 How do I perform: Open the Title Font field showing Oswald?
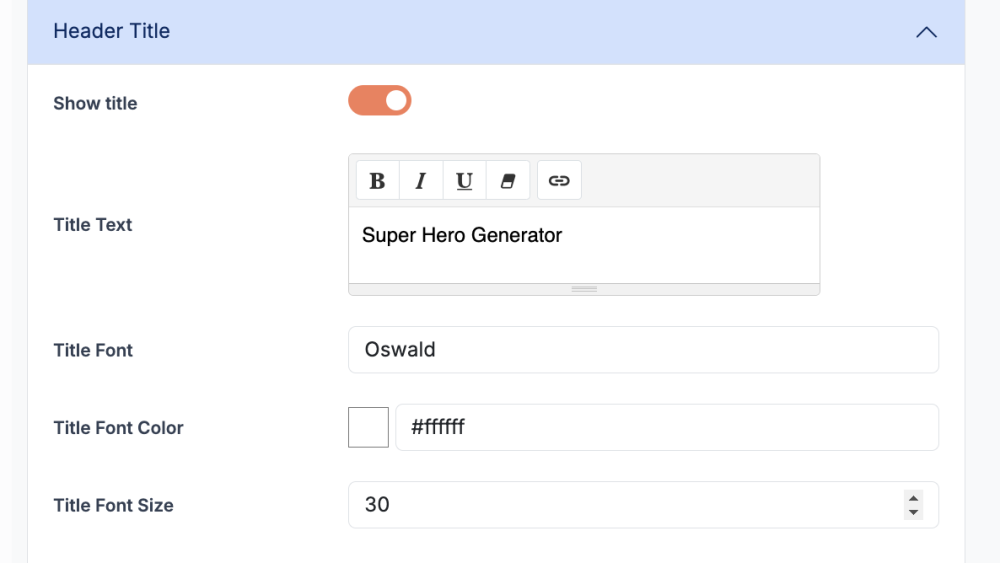click(x=643, y=350)
